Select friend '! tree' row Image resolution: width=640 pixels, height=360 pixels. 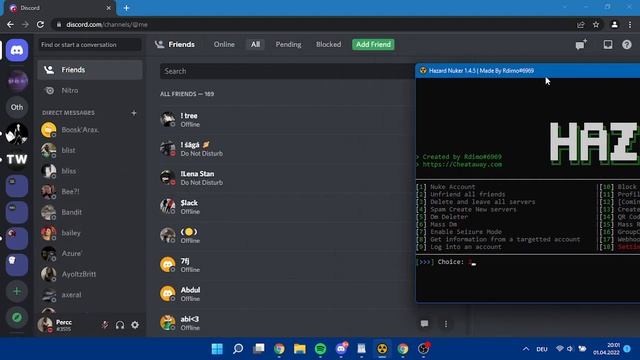(286, 120)
